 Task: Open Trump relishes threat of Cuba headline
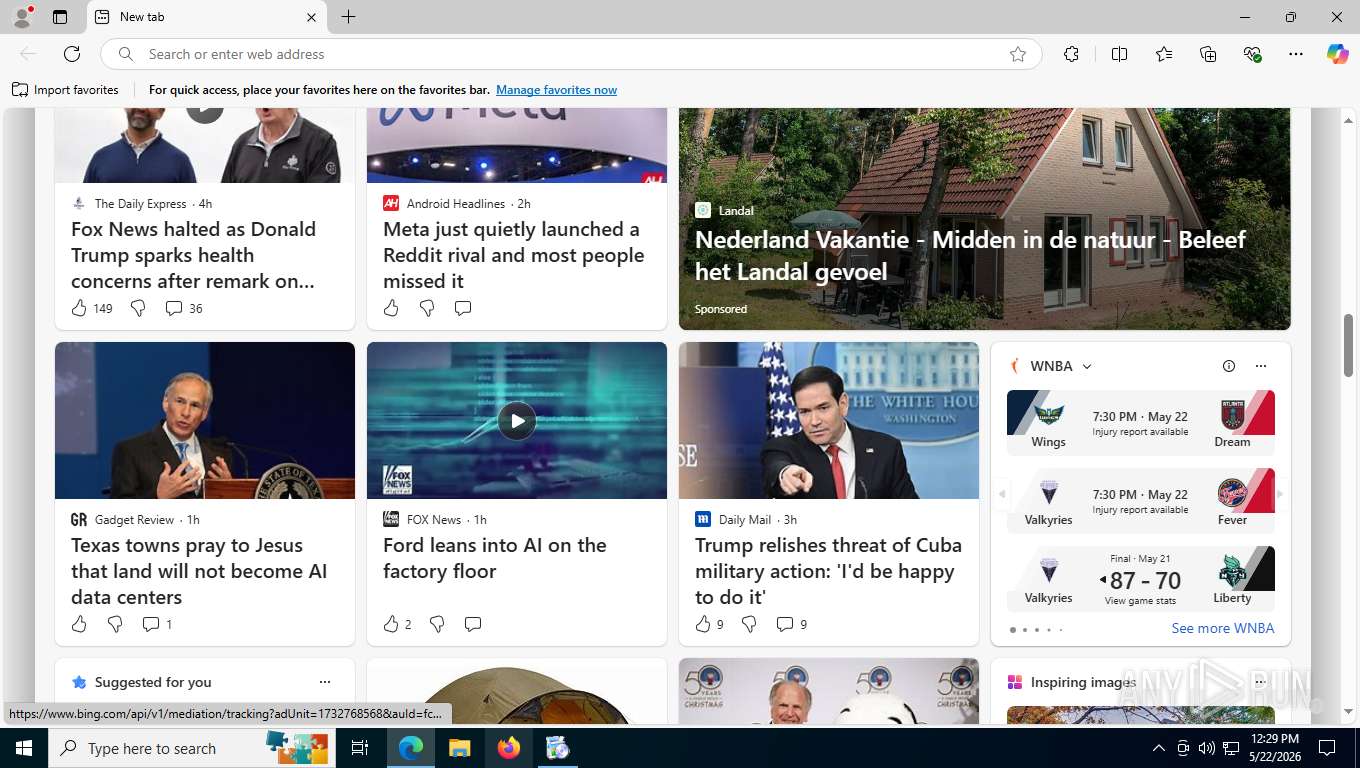click(828, 571)
